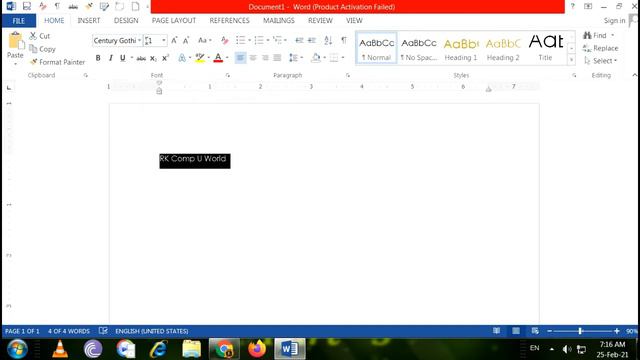Select Align Right

(x=265, y=58)
